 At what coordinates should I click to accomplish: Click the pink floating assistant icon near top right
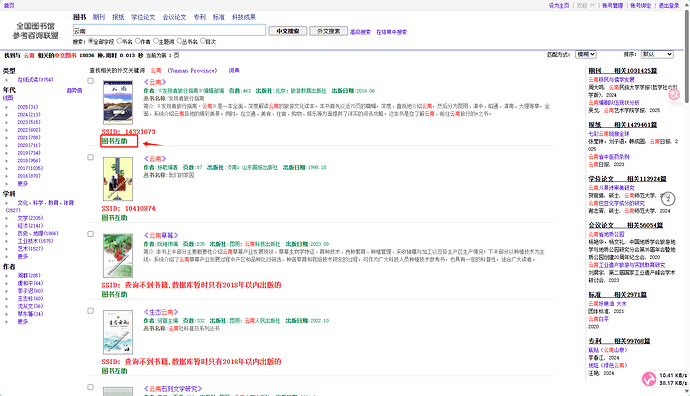click(x=674, y=95)
